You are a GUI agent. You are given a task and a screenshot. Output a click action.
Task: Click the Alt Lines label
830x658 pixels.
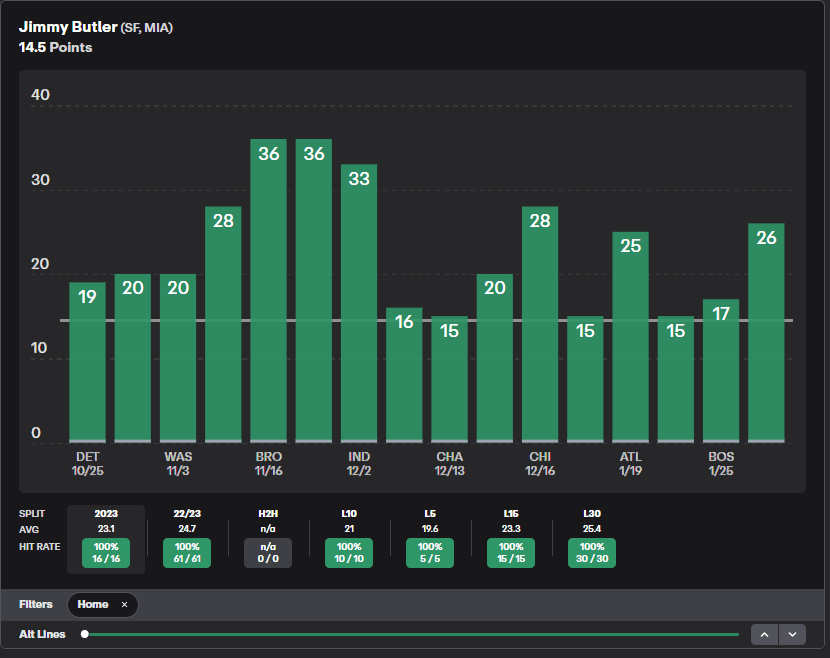click(42, 634)
